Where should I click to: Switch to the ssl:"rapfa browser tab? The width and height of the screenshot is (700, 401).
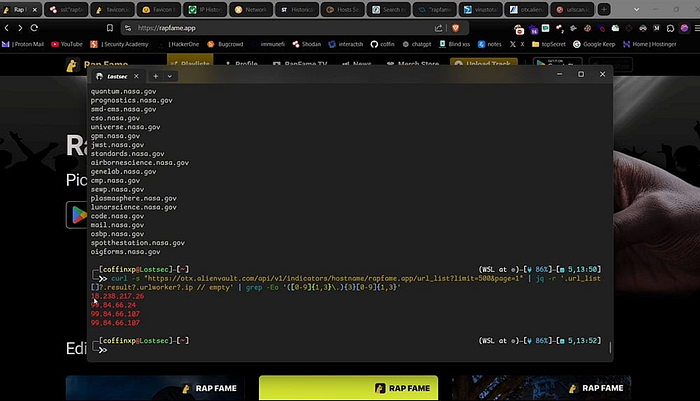tap(66, 9)
